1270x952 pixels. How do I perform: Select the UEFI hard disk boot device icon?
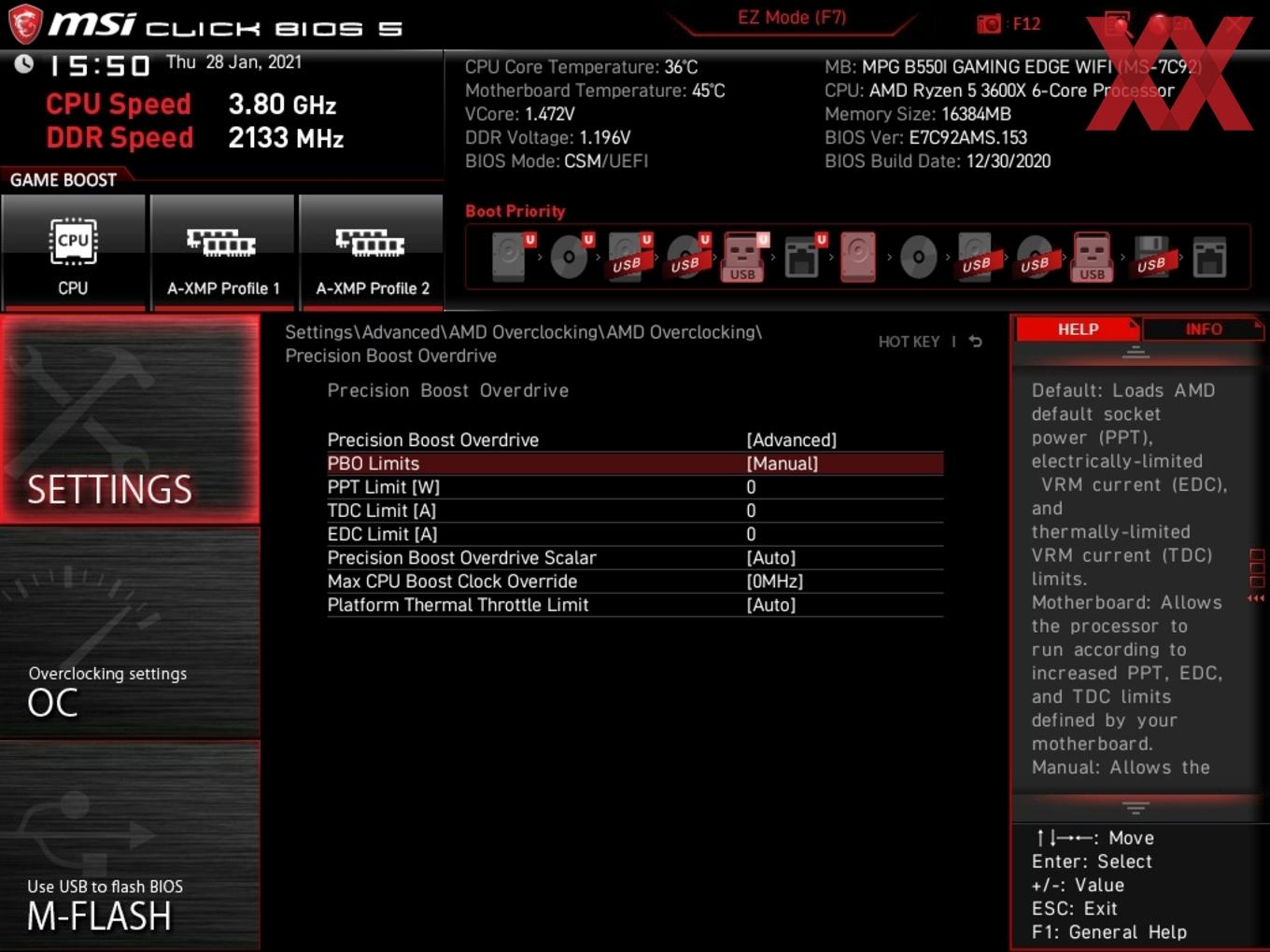[x=512, y=257]
